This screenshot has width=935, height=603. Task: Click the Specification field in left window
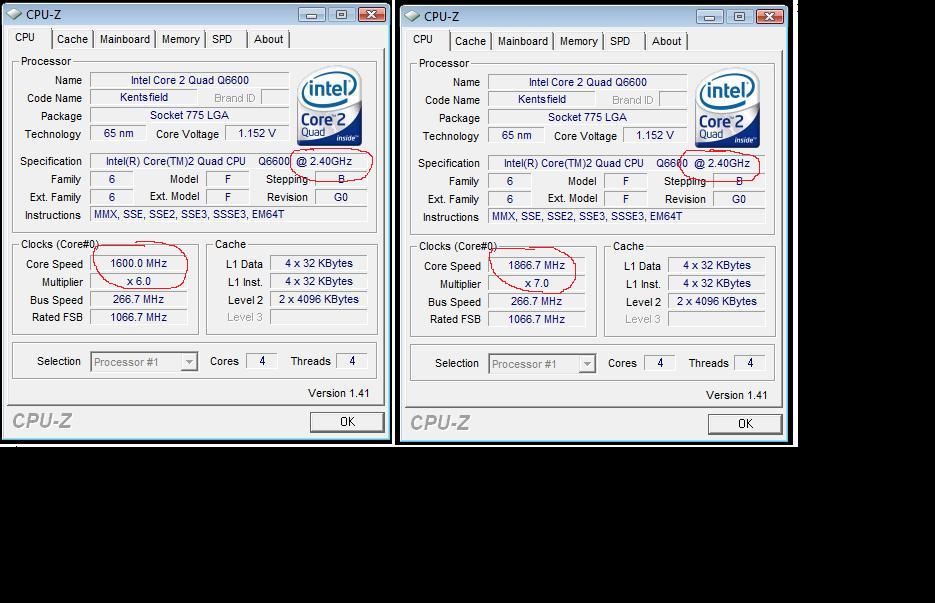[228, 161]
